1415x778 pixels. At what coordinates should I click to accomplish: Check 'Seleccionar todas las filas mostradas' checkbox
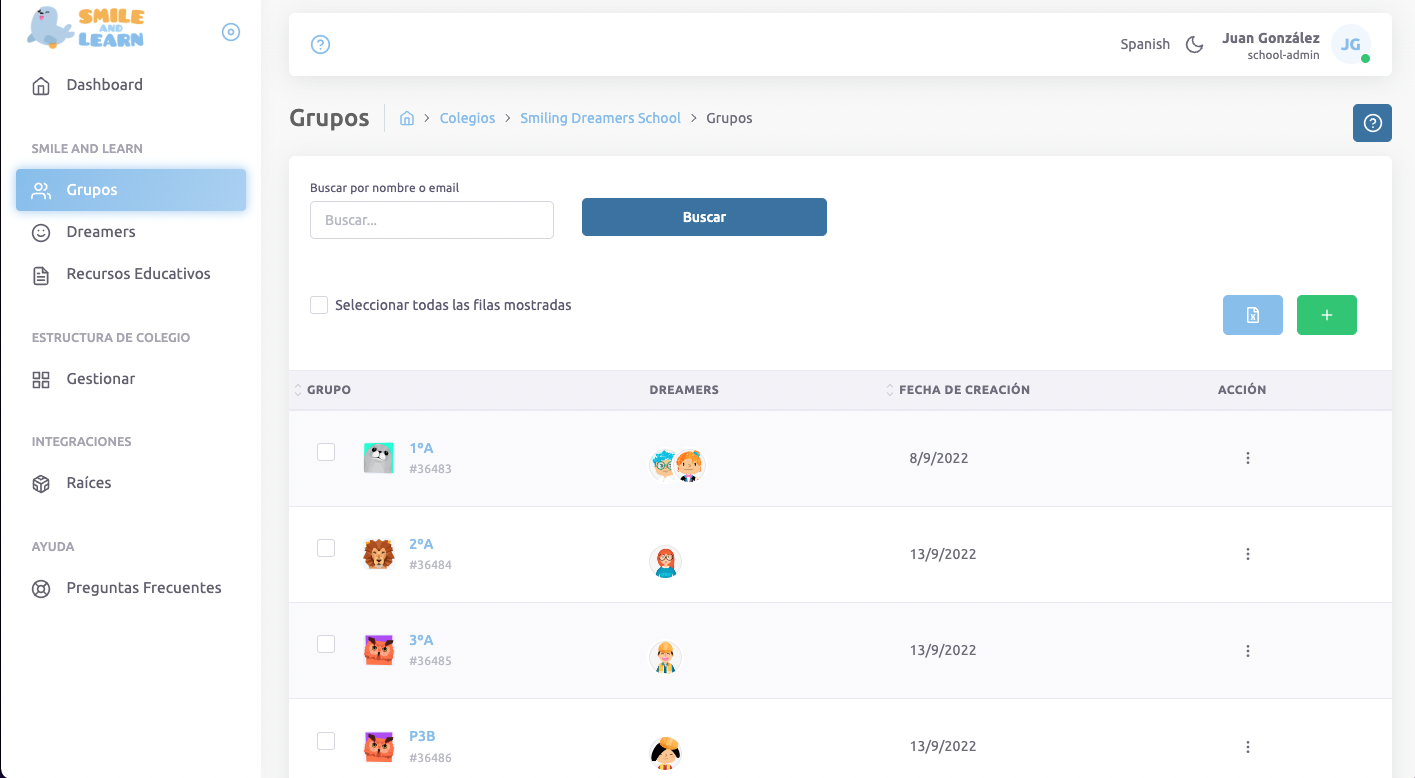point(319,305)
